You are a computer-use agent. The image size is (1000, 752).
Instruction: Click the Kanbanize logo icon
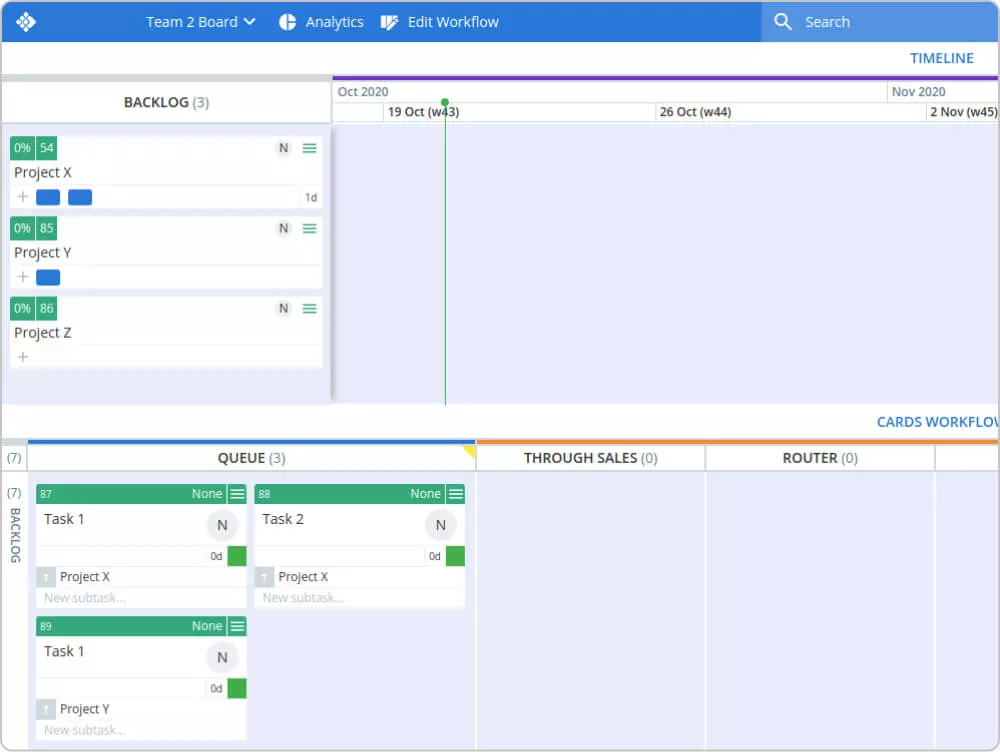(x=26, y=21)
